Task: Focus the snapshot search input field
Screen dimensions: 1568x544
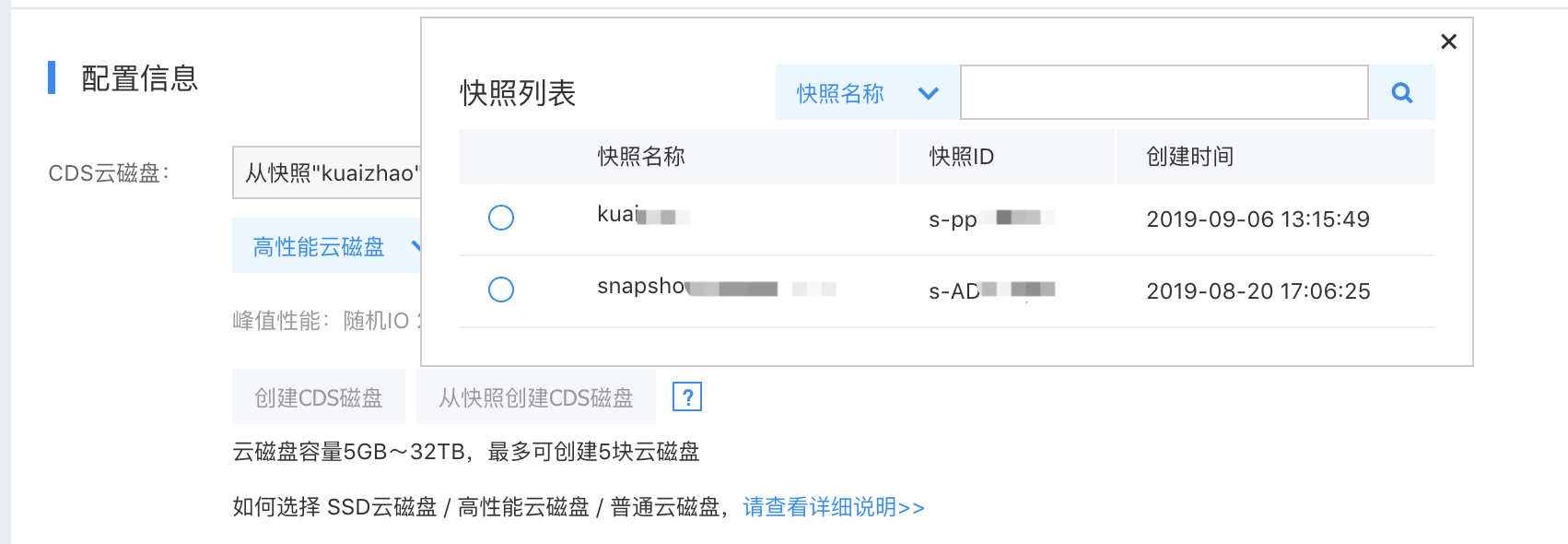Action: 1164,92
